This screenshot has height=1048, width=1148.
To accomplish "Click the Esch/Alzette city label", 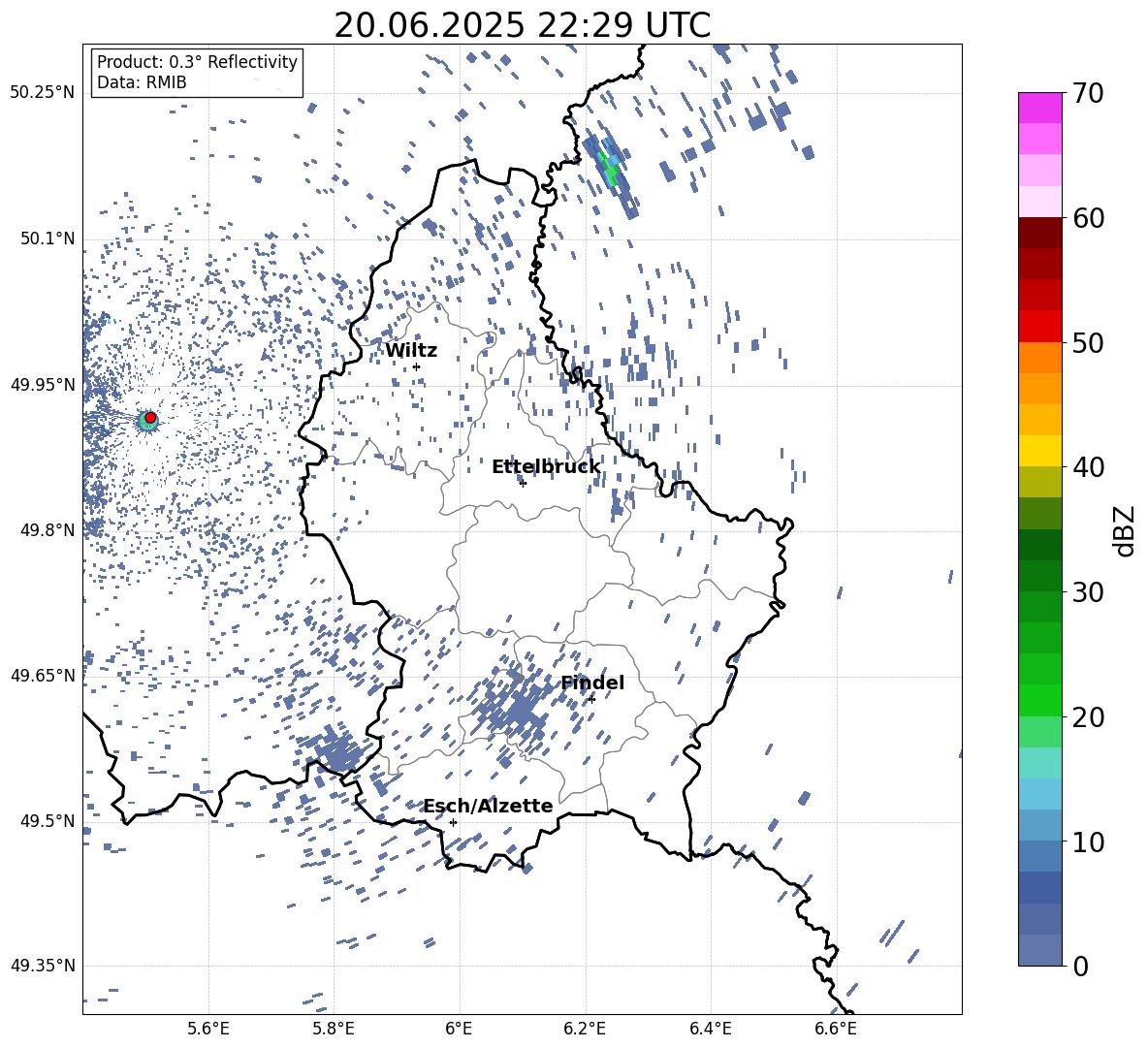I will (x=489, y=806).
